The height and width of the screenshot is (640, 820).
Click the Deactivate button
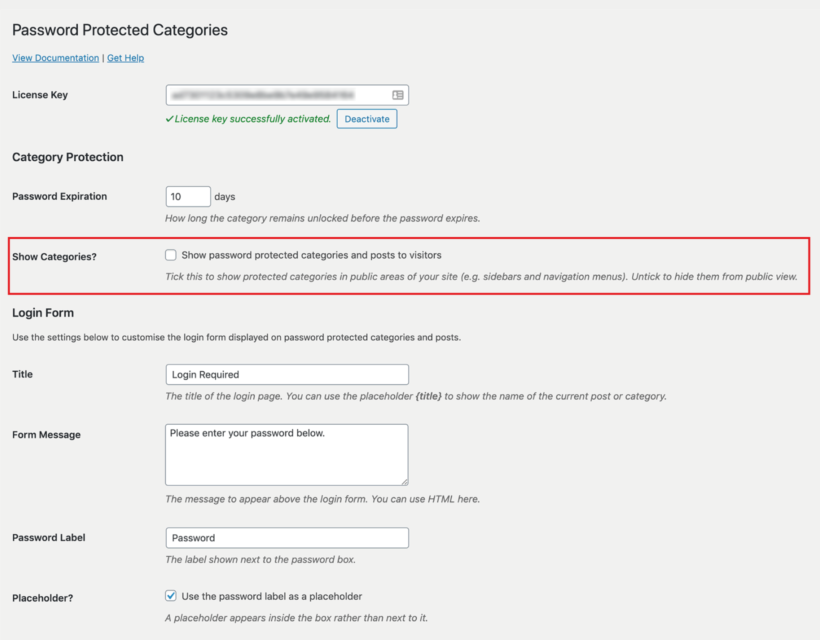[366, 118]
